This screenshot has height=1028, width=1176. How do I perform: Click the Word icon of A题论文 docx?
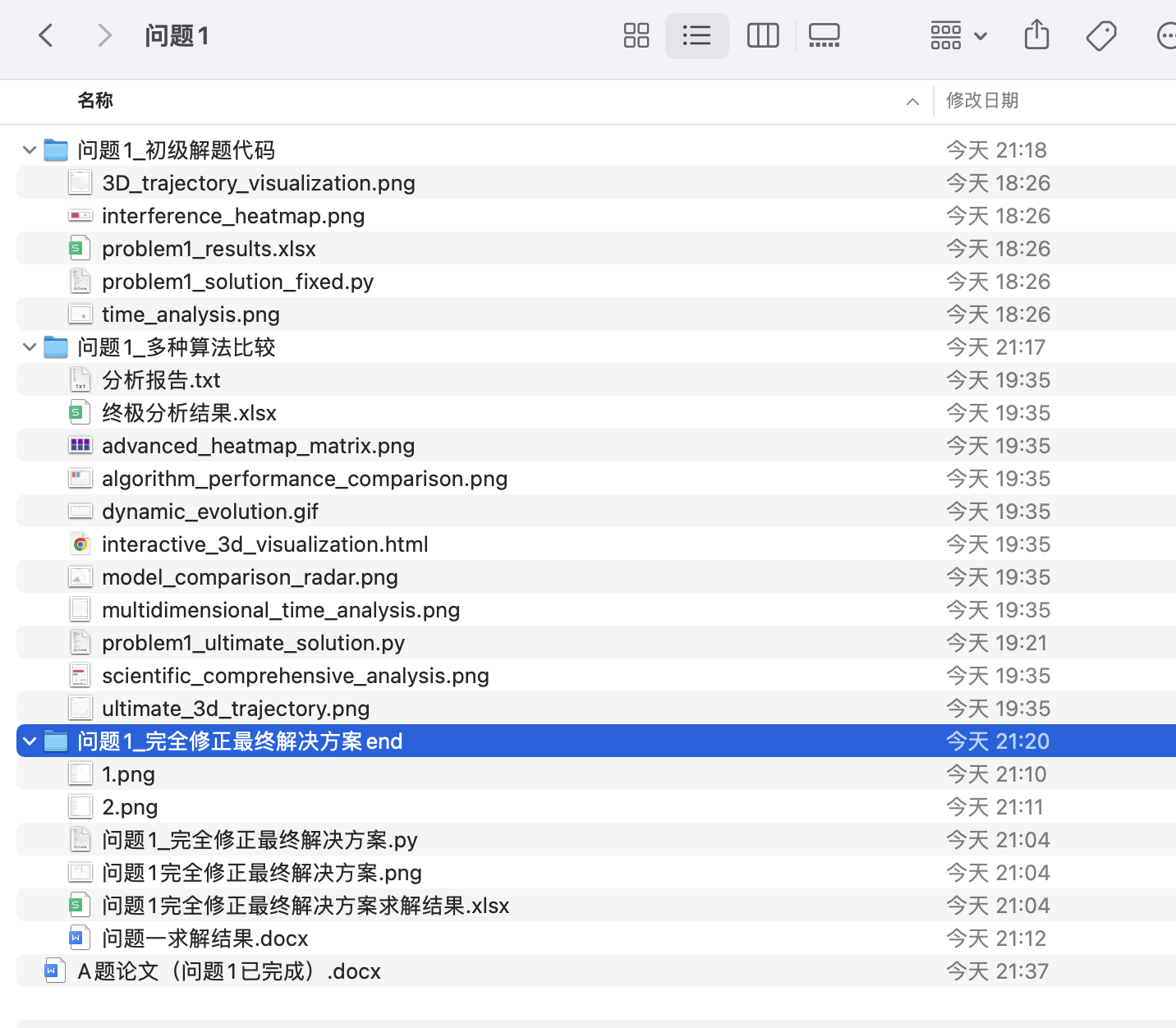tap(55, 971)
